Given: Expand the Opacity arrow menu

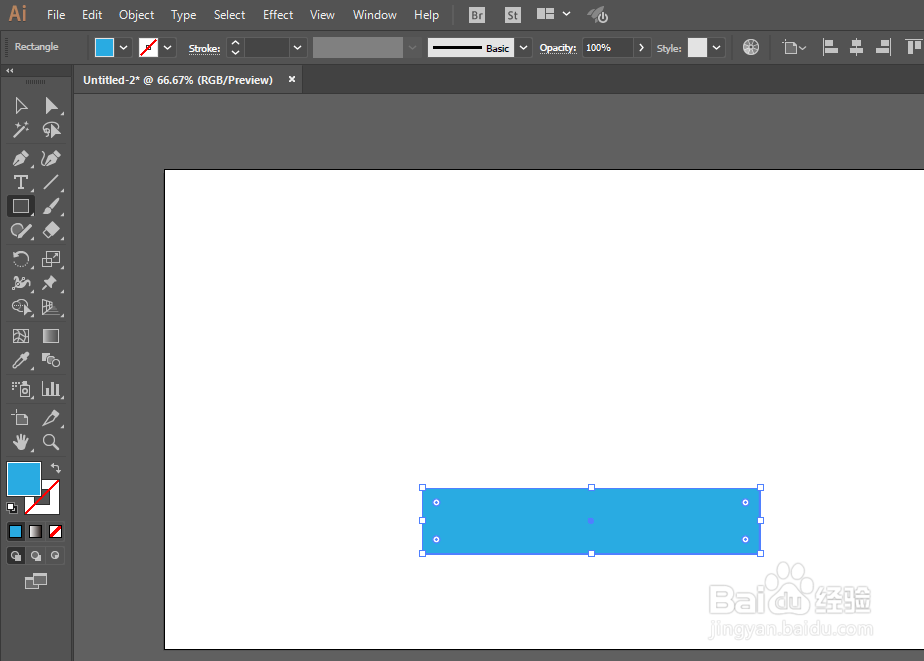Looking at the screenshot, I should click(x=641, y=48).
